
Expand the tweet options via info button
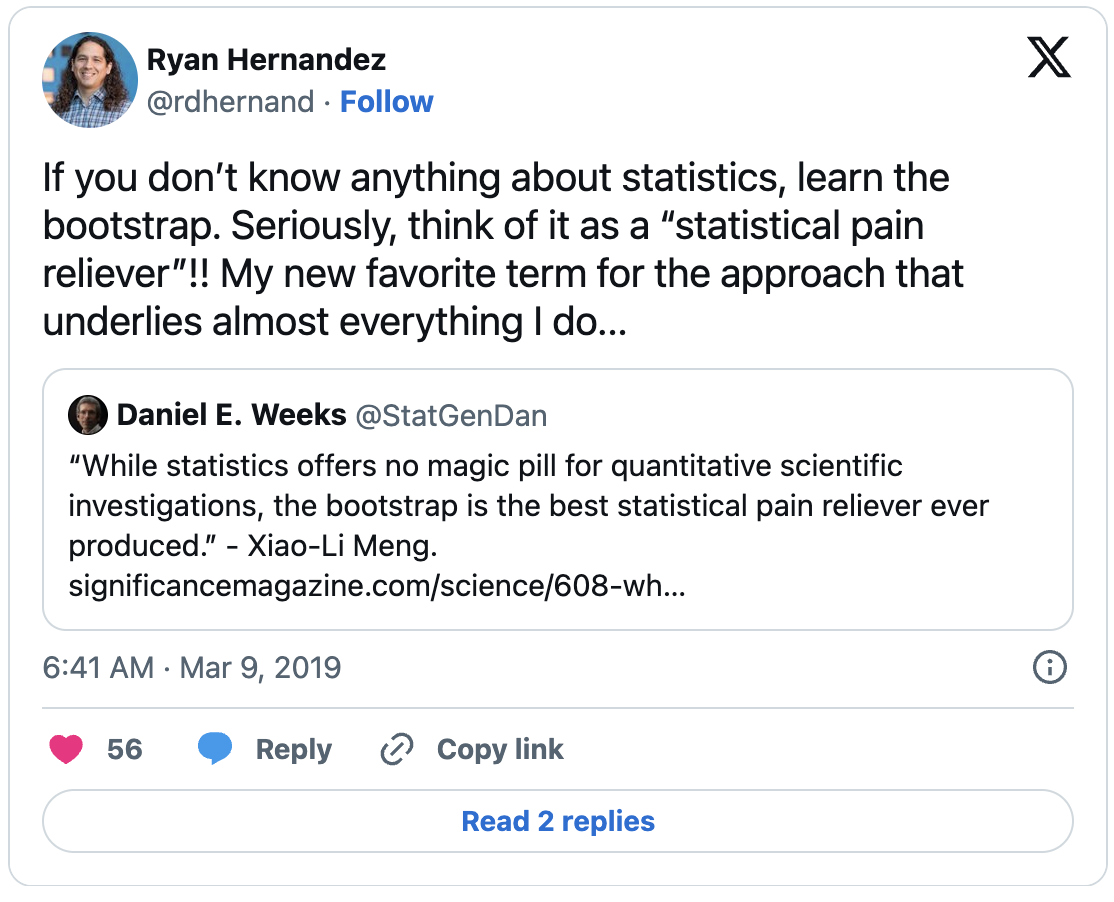click(x=1050, y=668)
